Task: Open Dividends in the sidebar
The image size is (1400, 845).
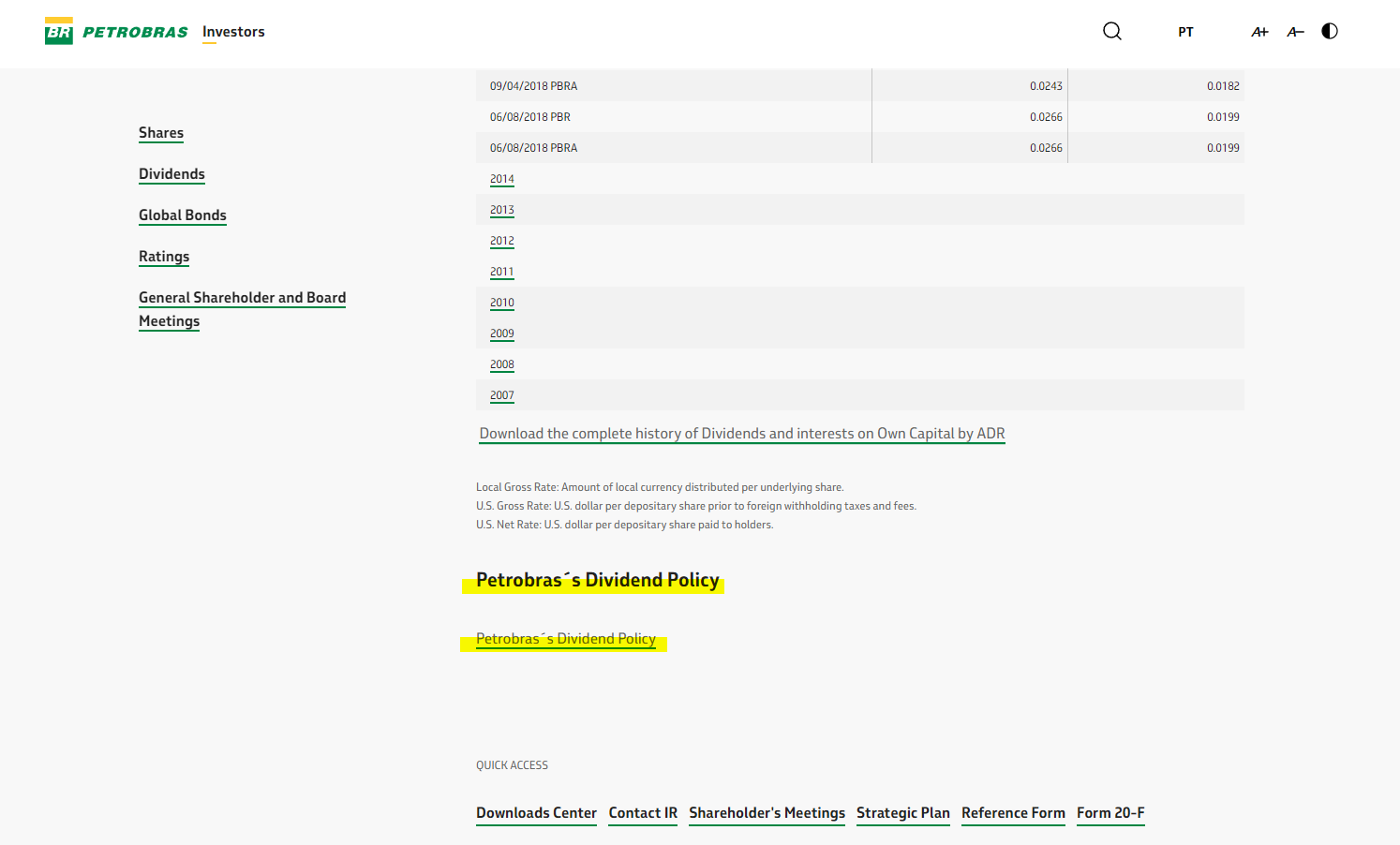Action: (x=171, y=174)
